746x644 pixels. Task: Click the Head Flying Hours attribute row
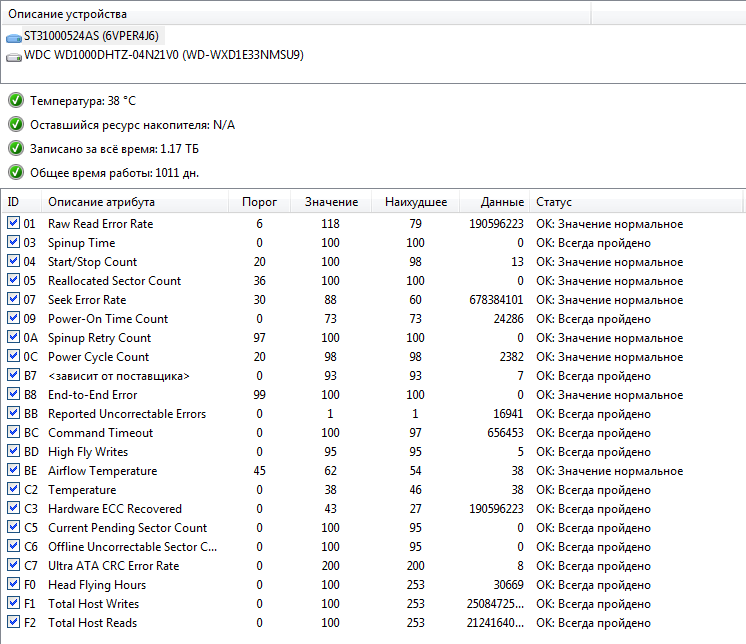pos(97,585)
